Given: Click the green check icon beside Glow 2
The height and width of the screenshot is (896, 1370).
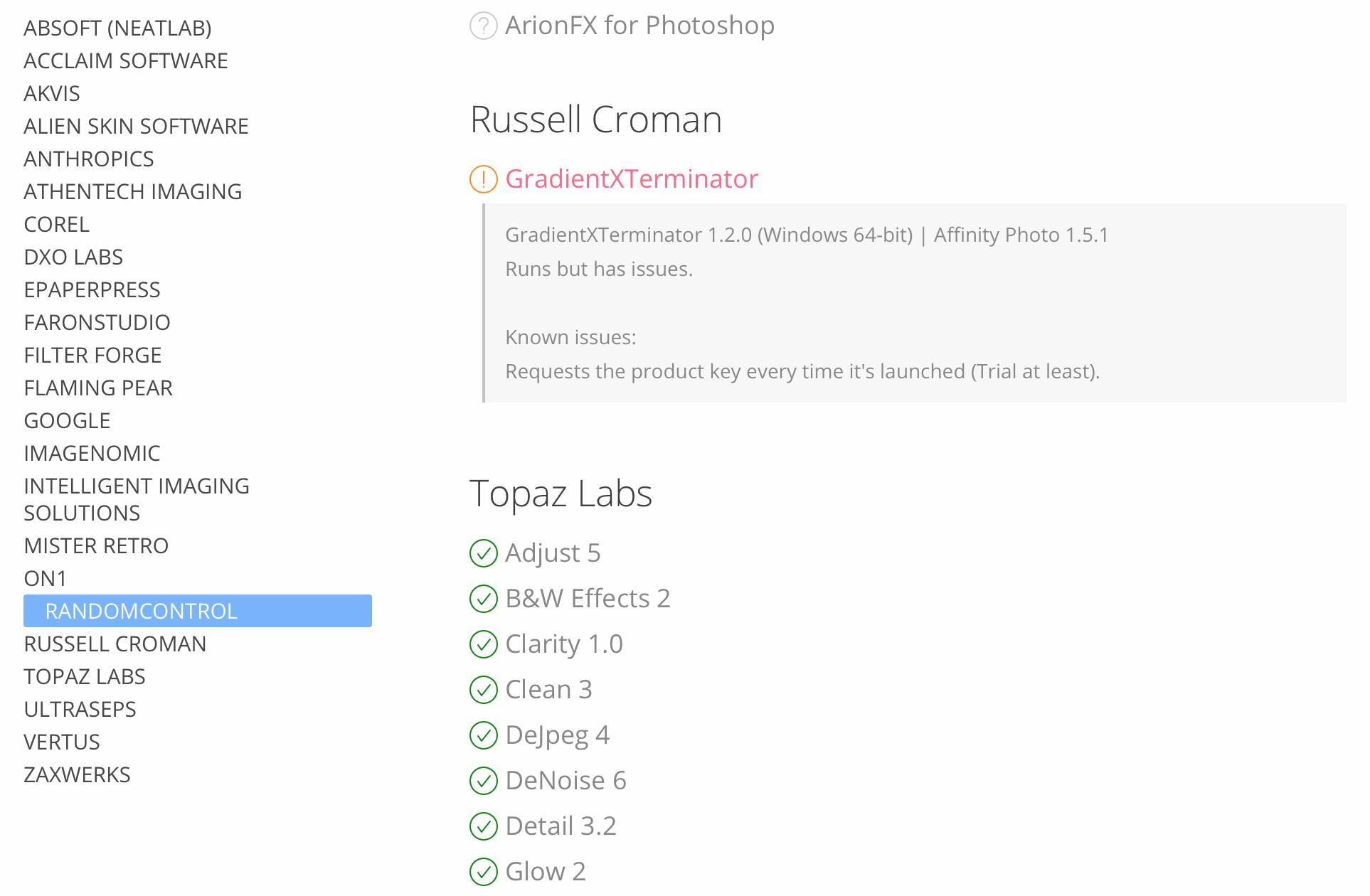Looking at the screenshot, I should [483, 872].
